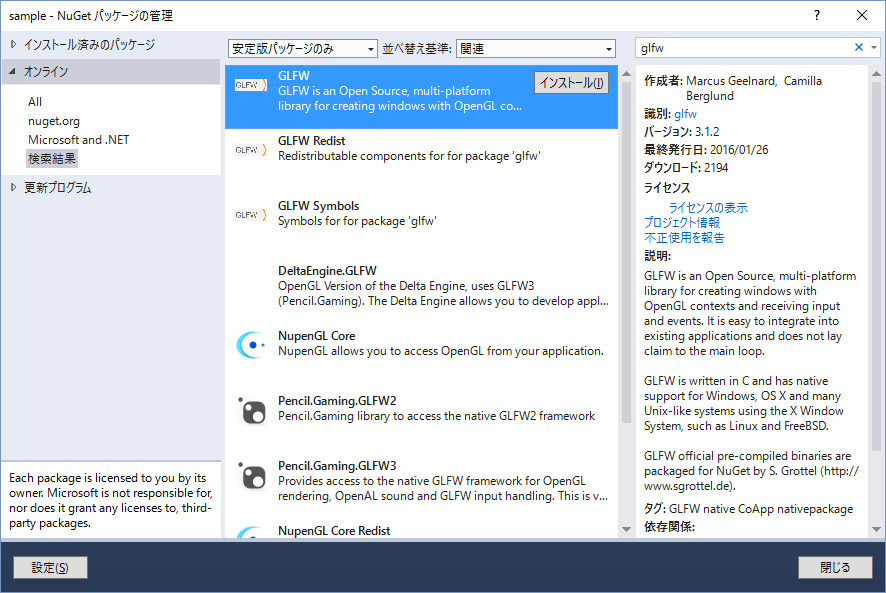Click the Pencil.Gaming.GLFW3 package icon

(x=252, y=475)
